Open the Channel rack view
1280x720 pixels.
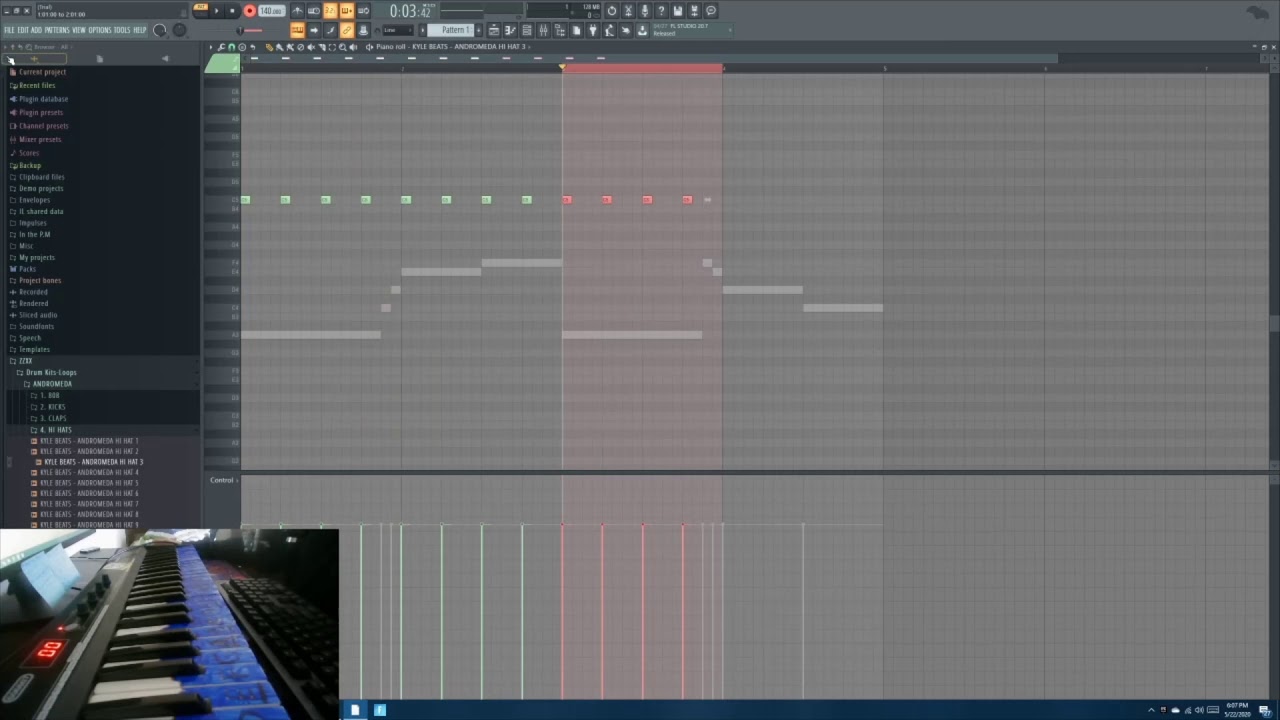click(x=528, y=30)
